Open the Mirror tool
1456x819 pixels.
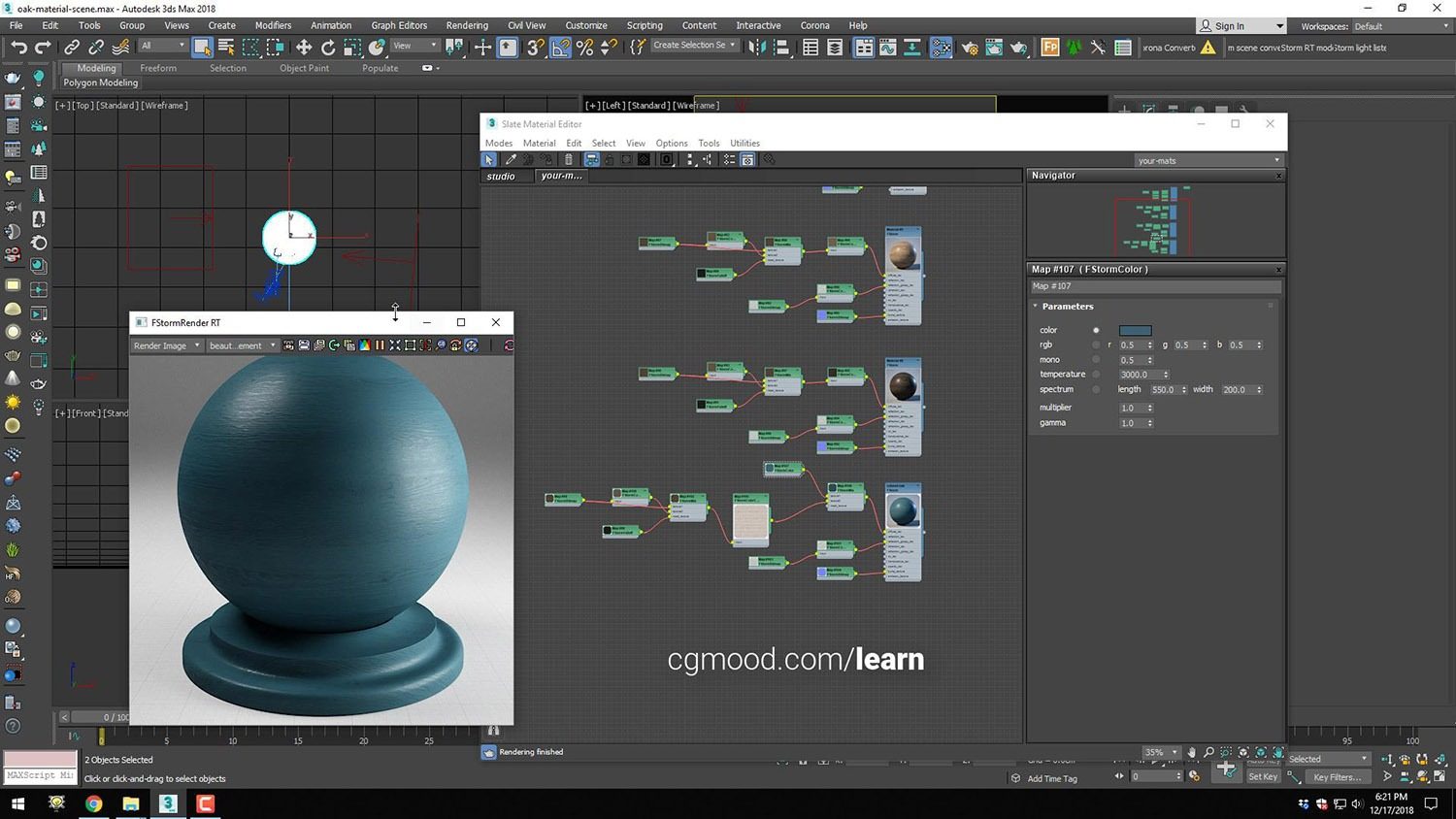click(757, 47)
